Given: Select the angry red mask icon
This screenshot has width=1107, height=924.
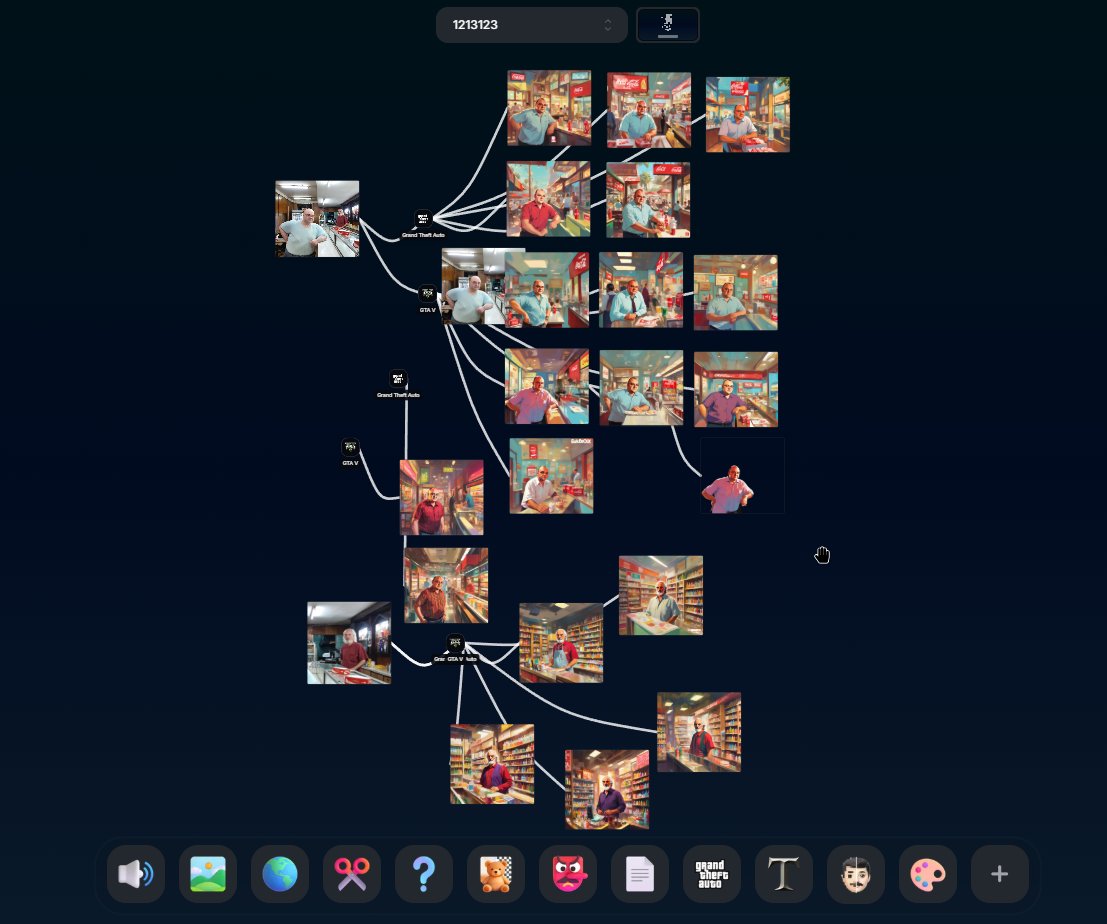Looking at the screenshot, I should 568,874.
